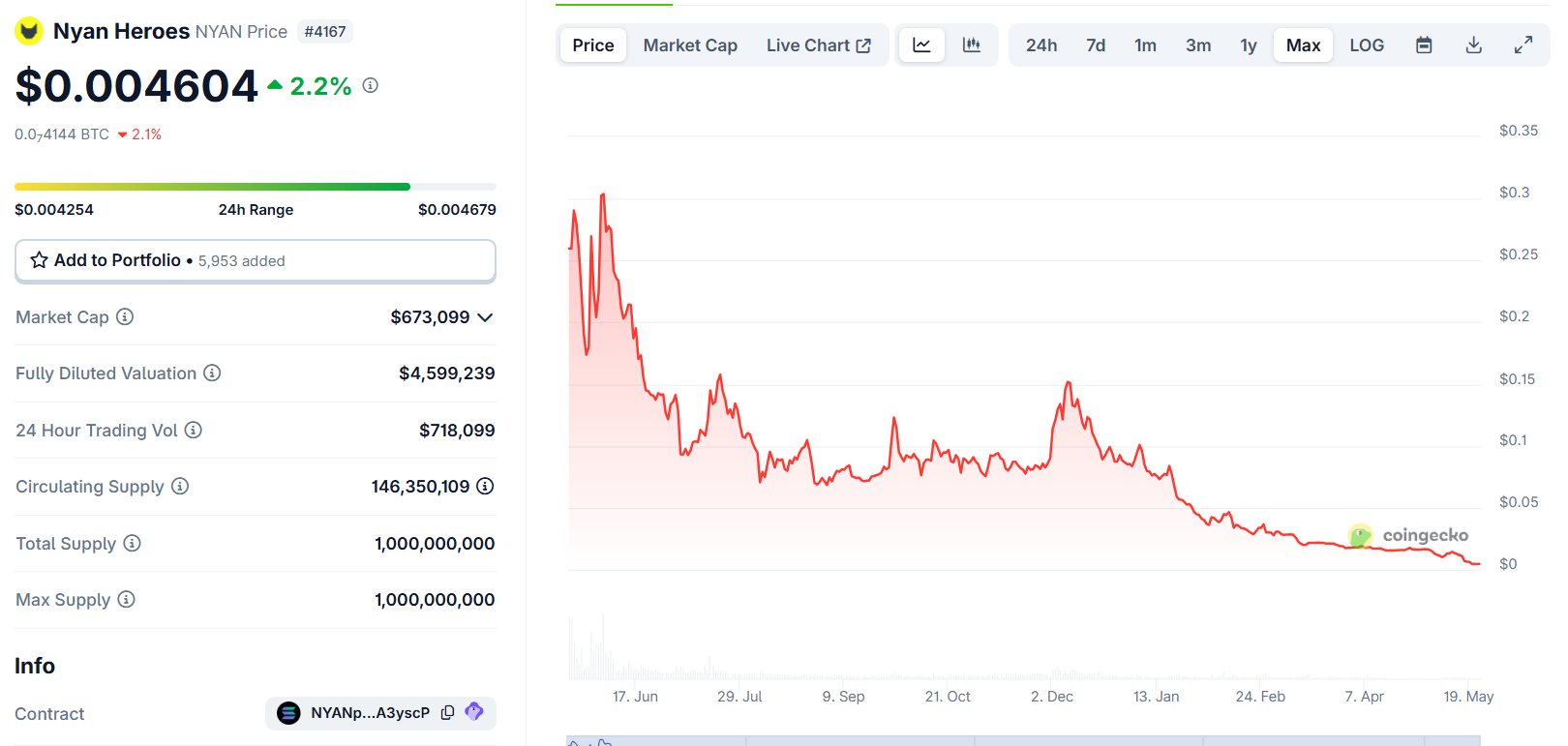This screenshot has height=746, width=1568.
Task: Click the Solana chain logo in contract
Action: tap(288, 713)
